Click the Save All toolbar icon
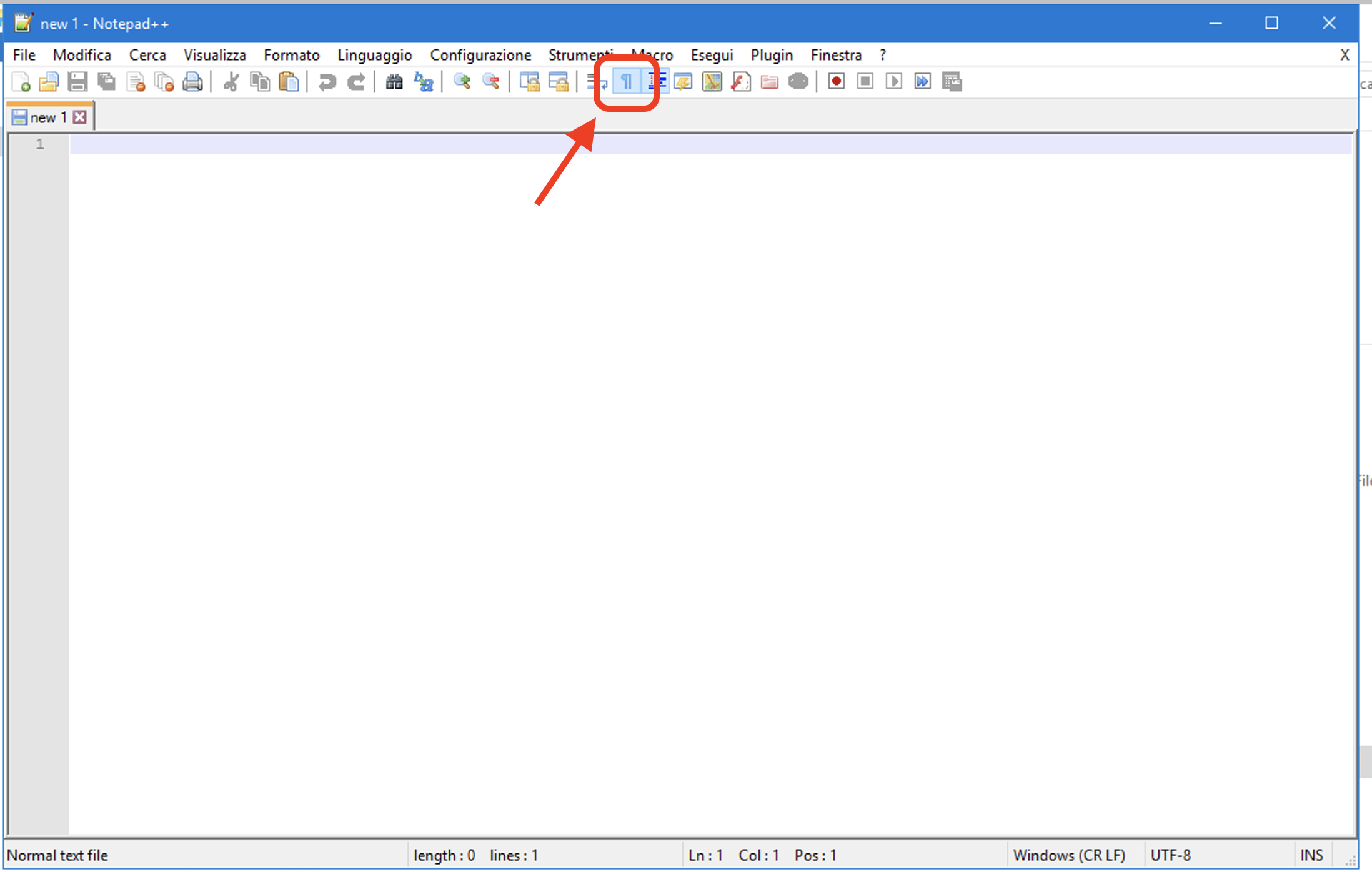1372x872 pixels. [x=107, y=82]
